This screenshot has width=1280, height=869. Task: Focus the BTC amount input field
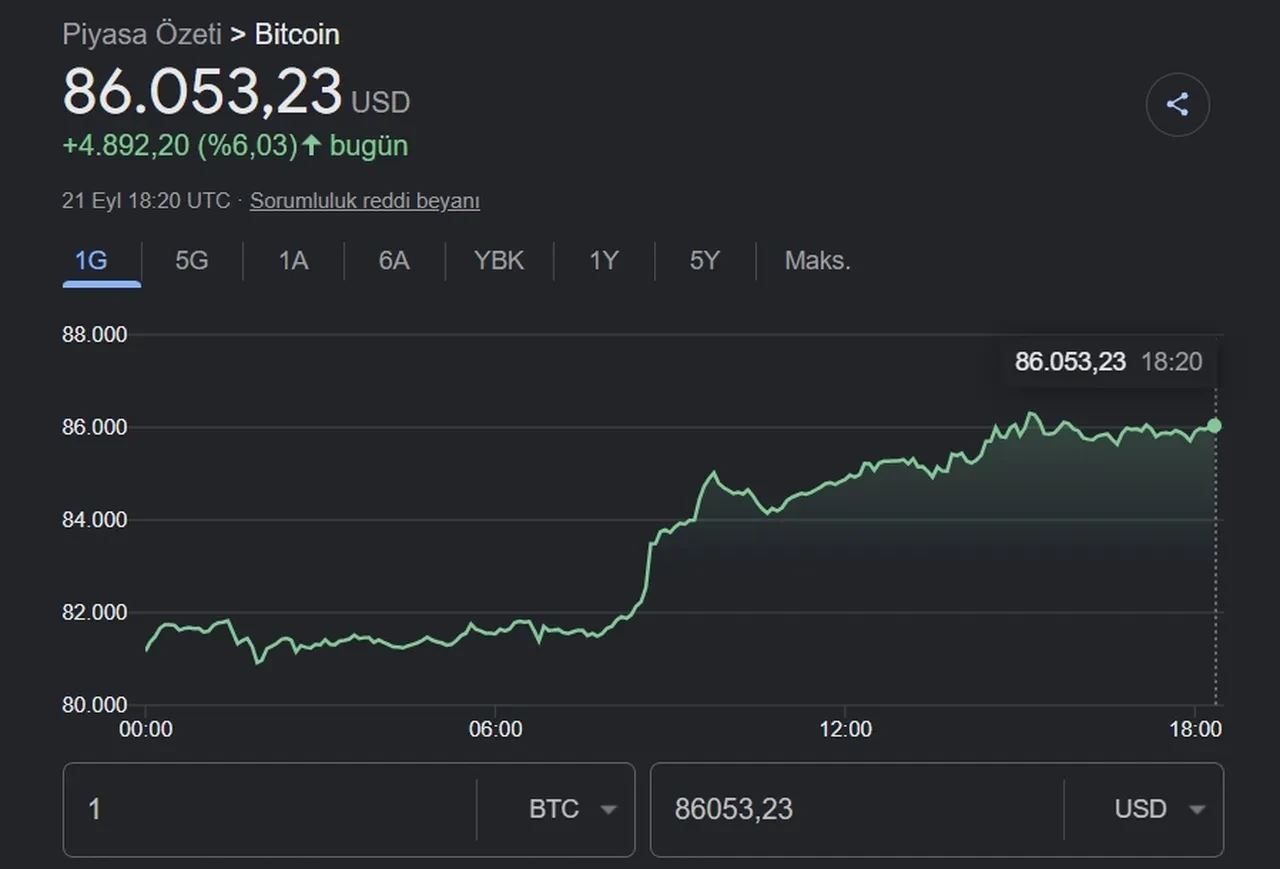(270, 809)
